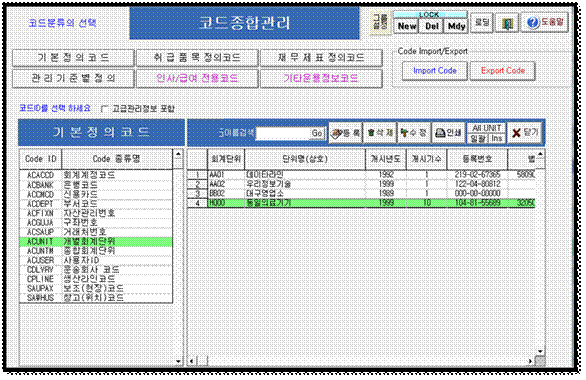
Task: Click the 닫기 close X button
Action: [x=525, y=133]
